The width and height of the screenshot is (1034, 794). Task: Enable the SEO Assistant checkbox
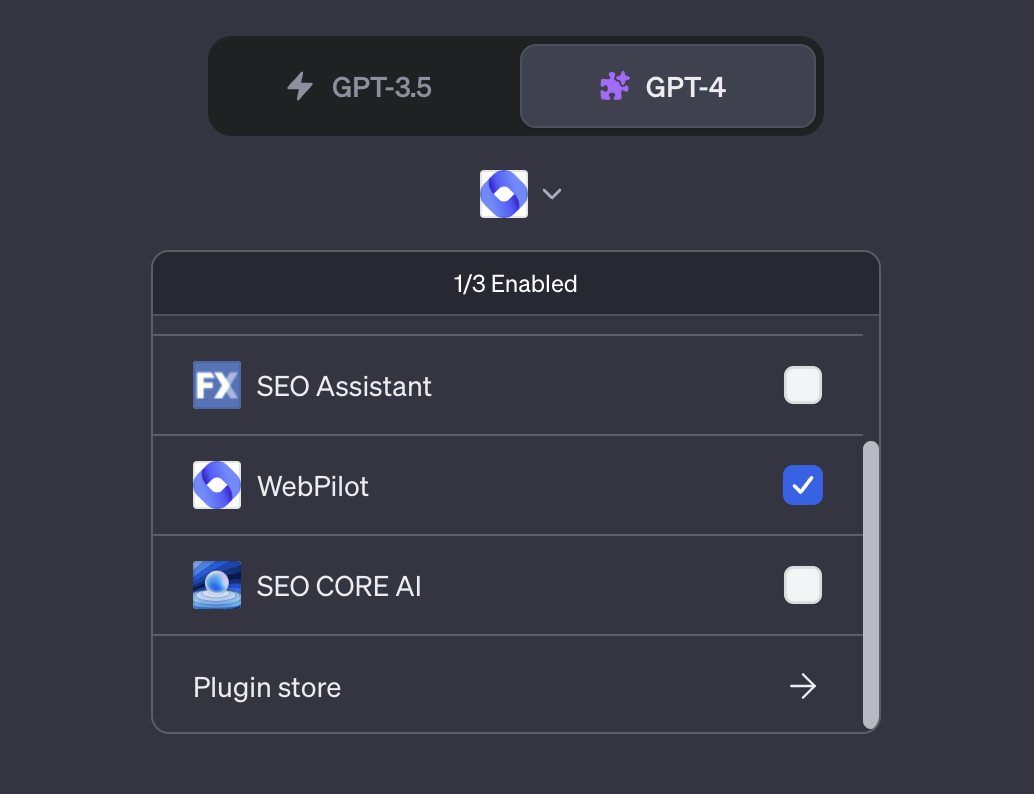point(803,386)
